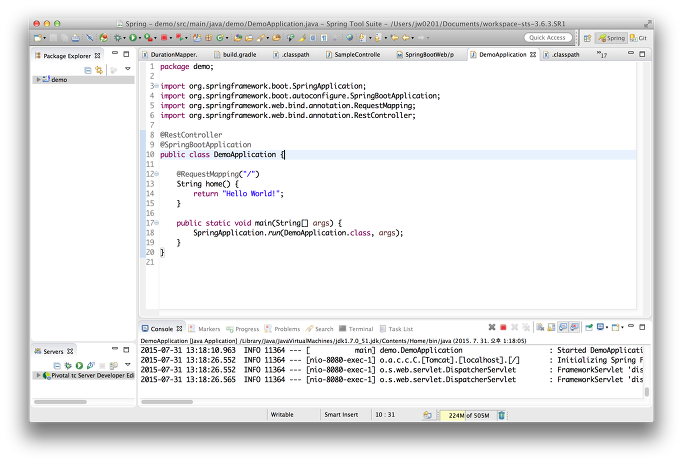The height and width of the screenshot is (463, 683).
Task: Click the Clear Console icon
Action: point(540,327)
